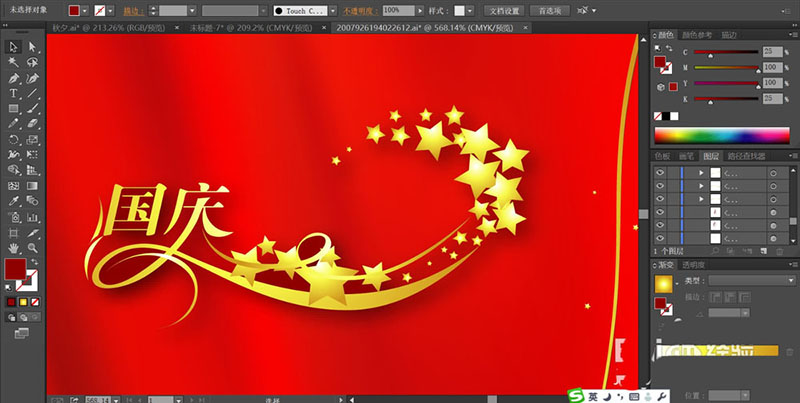Click the 不透明度 opacity link

click(x=360, y=11)
